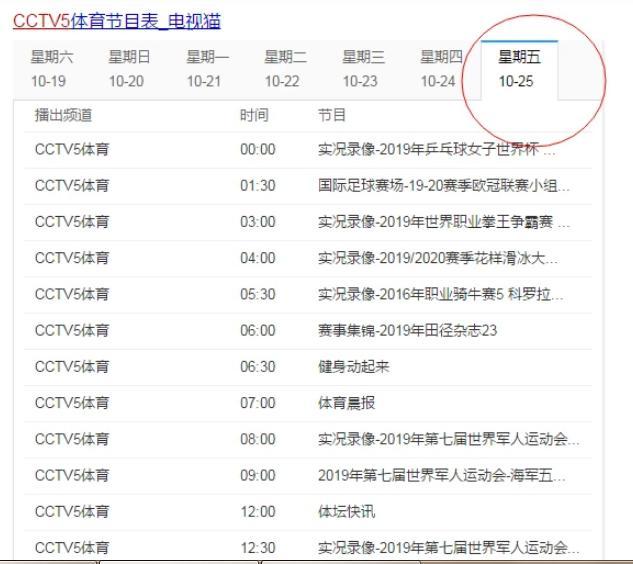Click the 时间 column header
This screenshot has height=564, width=633.
(x=254, y=115)
